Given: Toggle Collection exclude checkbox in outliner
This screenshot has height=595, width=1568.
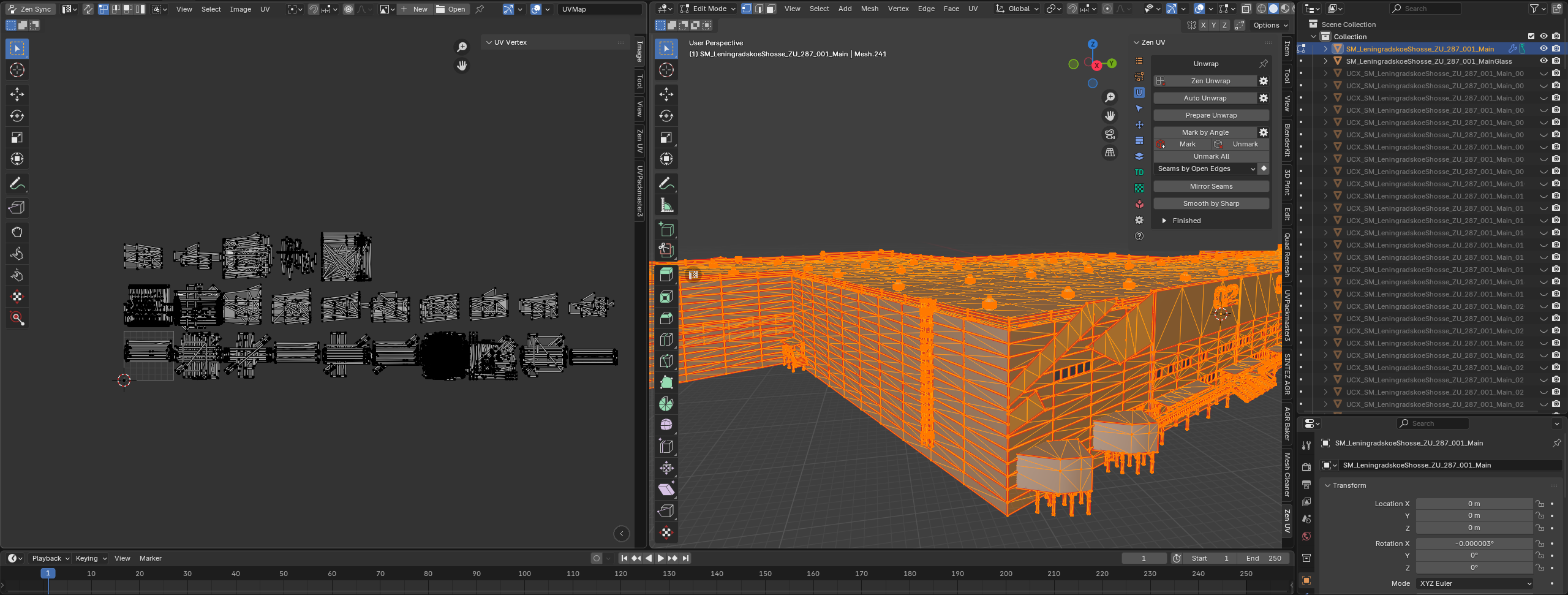Looking at the screenshot, I should click(1531, 36).
